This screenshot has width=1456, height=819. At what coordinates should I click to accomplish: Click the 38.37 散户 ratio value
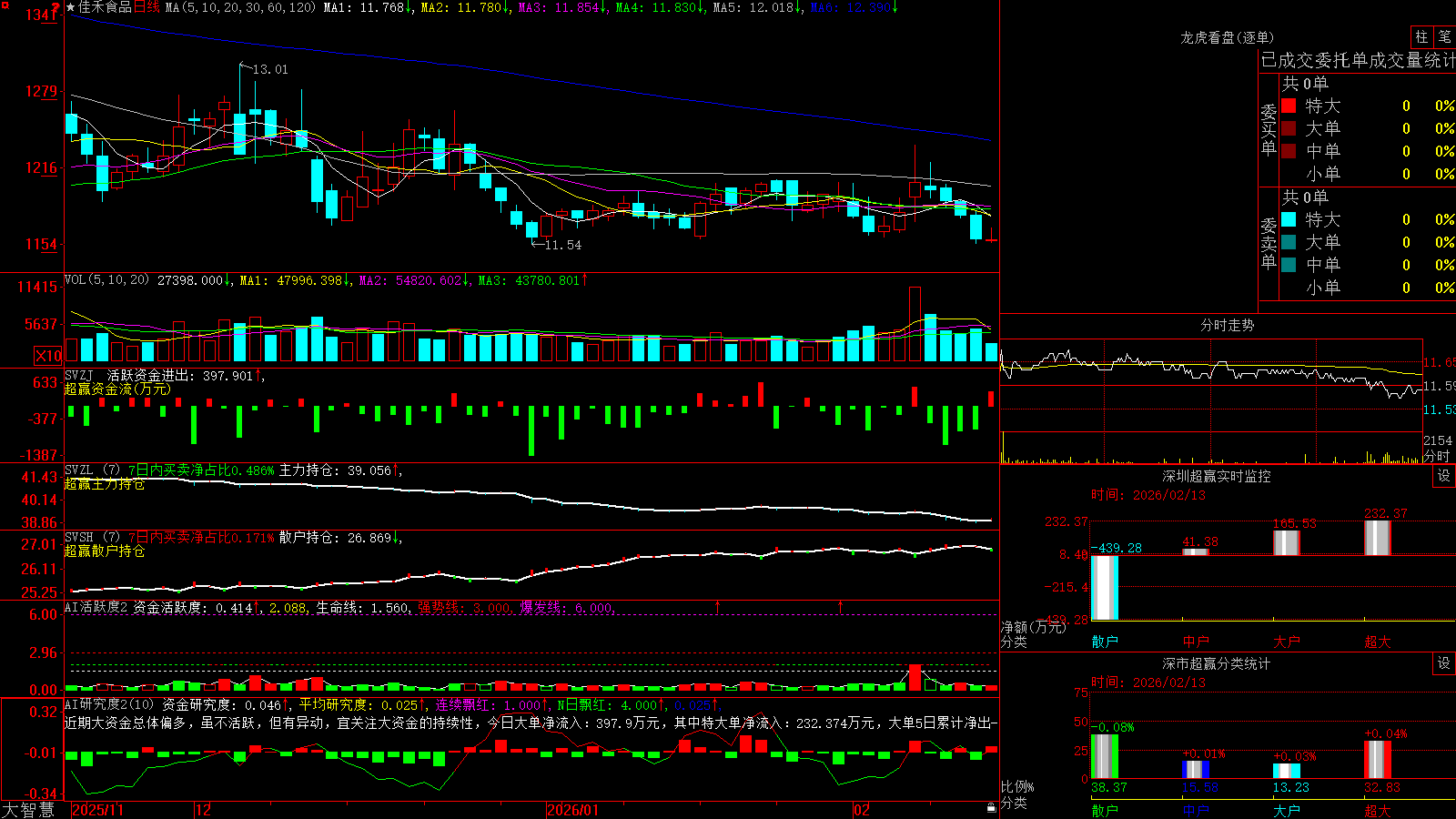(1109, 788)
